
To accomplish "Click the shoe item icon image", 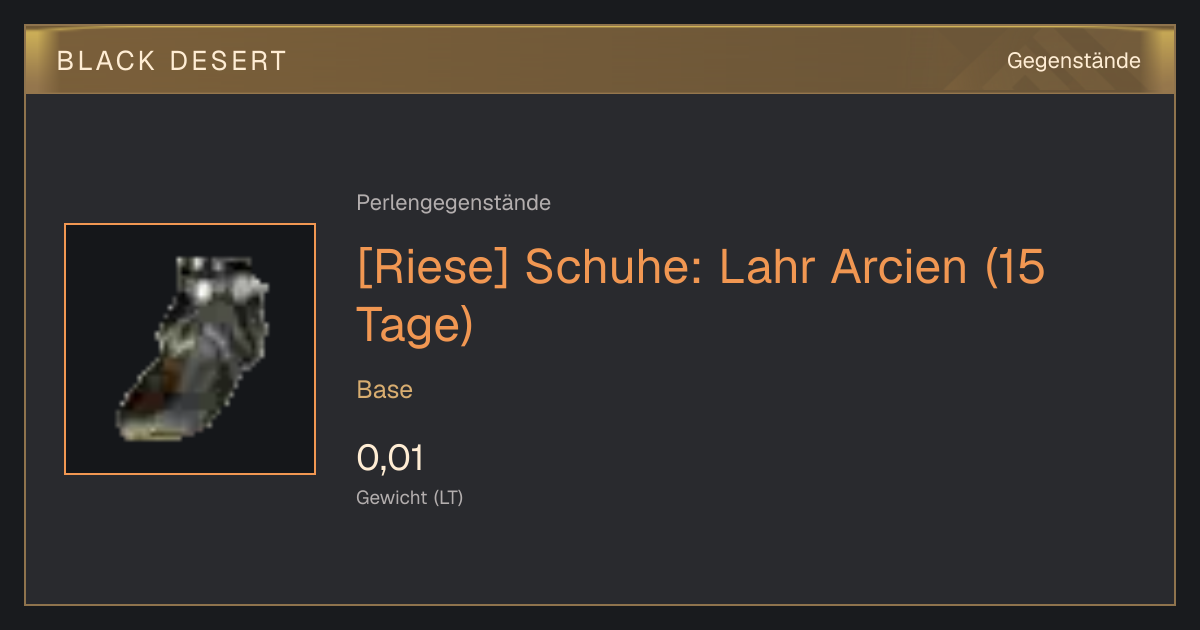I will 190,349.
